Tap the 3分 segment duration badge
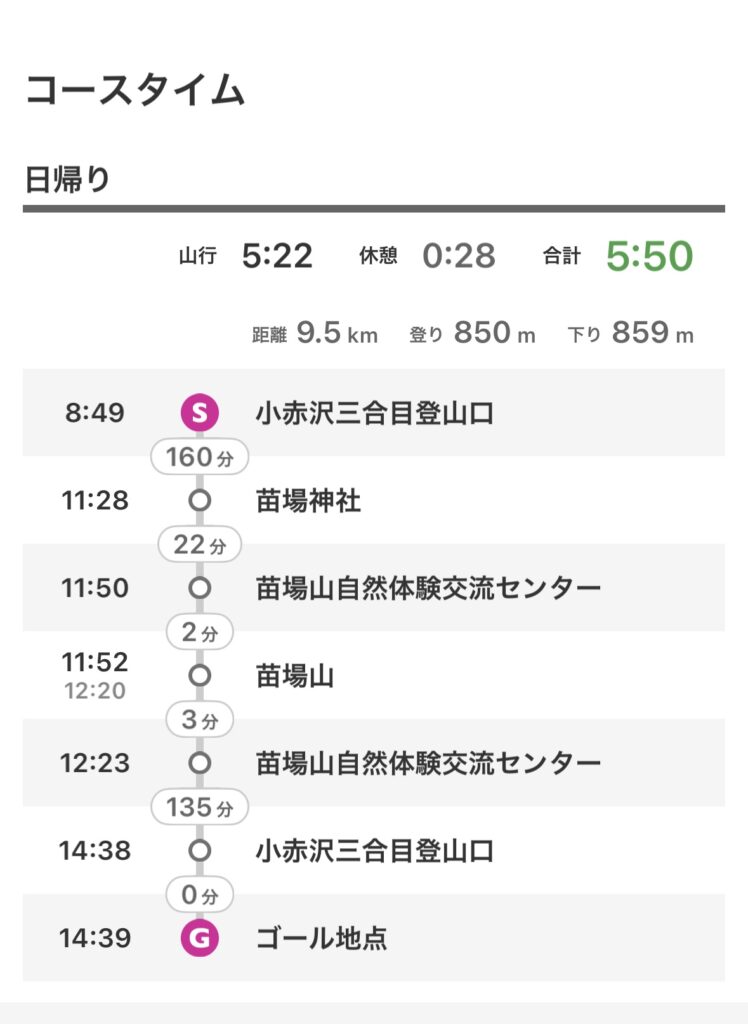The height and width of the screenshot is (1024, 748). (199, 719)
